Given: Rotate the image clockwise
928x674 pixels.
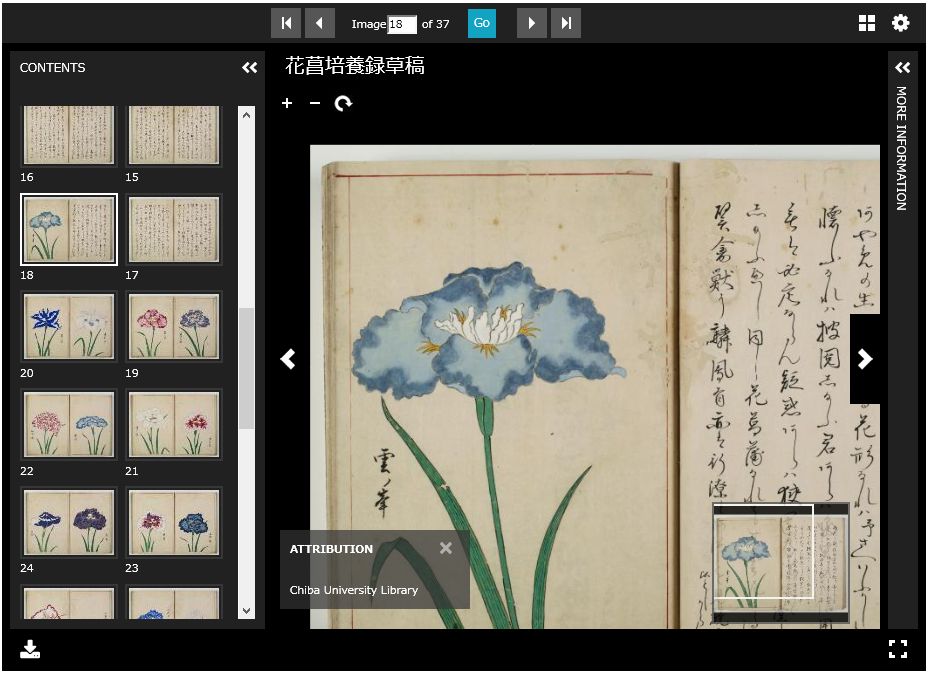Looking at the screenshot, I should click(x=343, y=104).
